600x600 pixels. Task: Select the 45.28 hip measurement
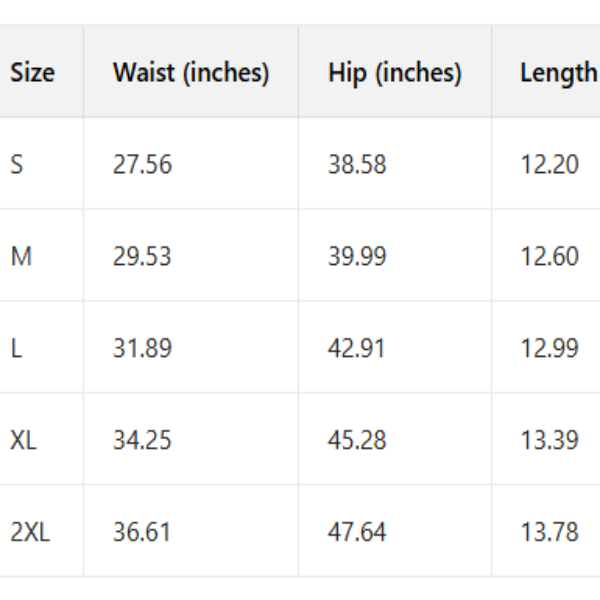pos(357,441)
